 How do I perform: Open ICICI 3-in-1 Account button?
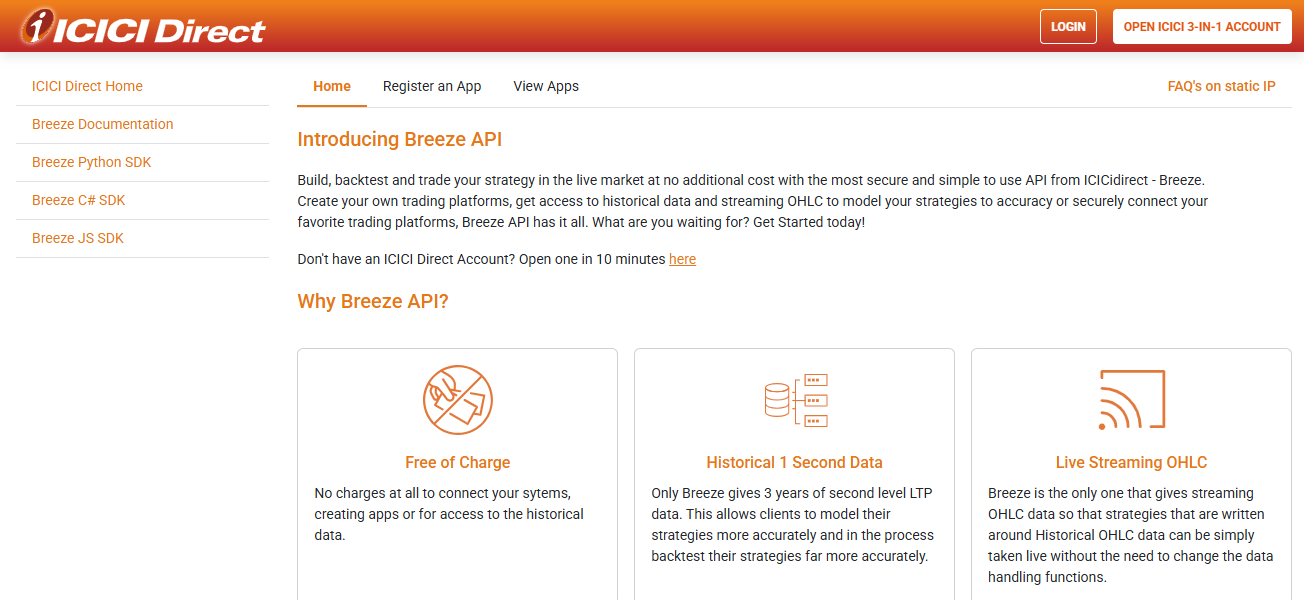point(1202,27)
